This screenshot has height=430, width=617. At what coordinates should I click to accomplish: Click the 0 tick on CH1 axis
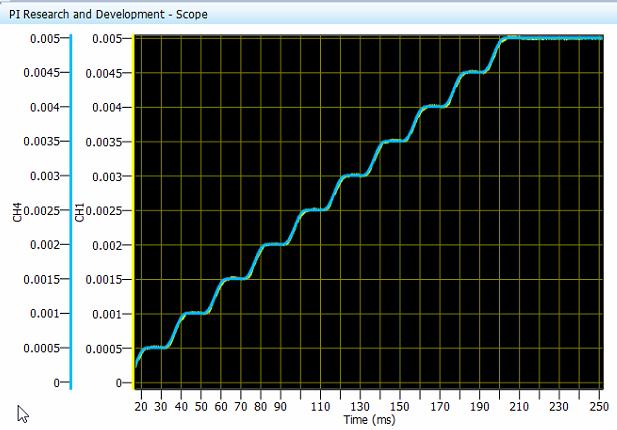[118, 383]
